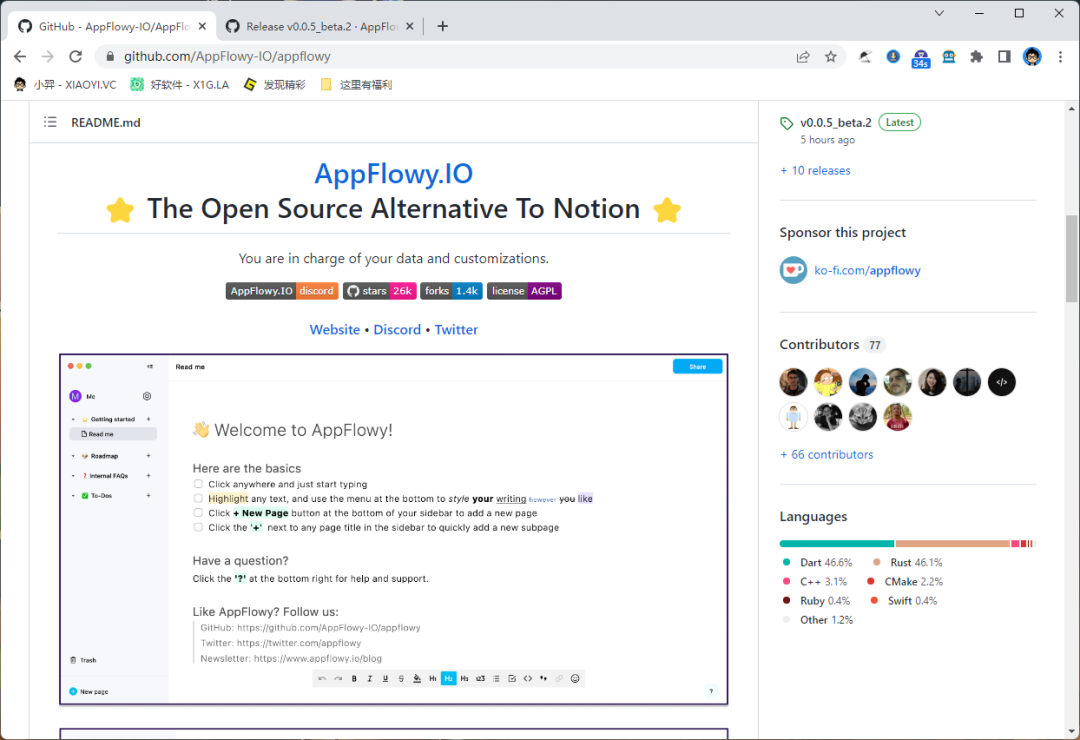Click the highlight color icon

pos(417,678)
